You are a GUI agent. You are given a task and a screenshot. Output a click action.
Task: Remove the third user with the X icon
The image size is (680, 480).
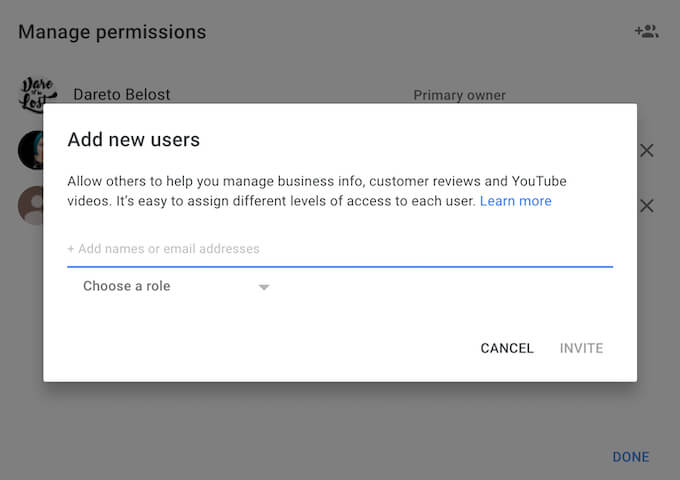pos(647,206)
